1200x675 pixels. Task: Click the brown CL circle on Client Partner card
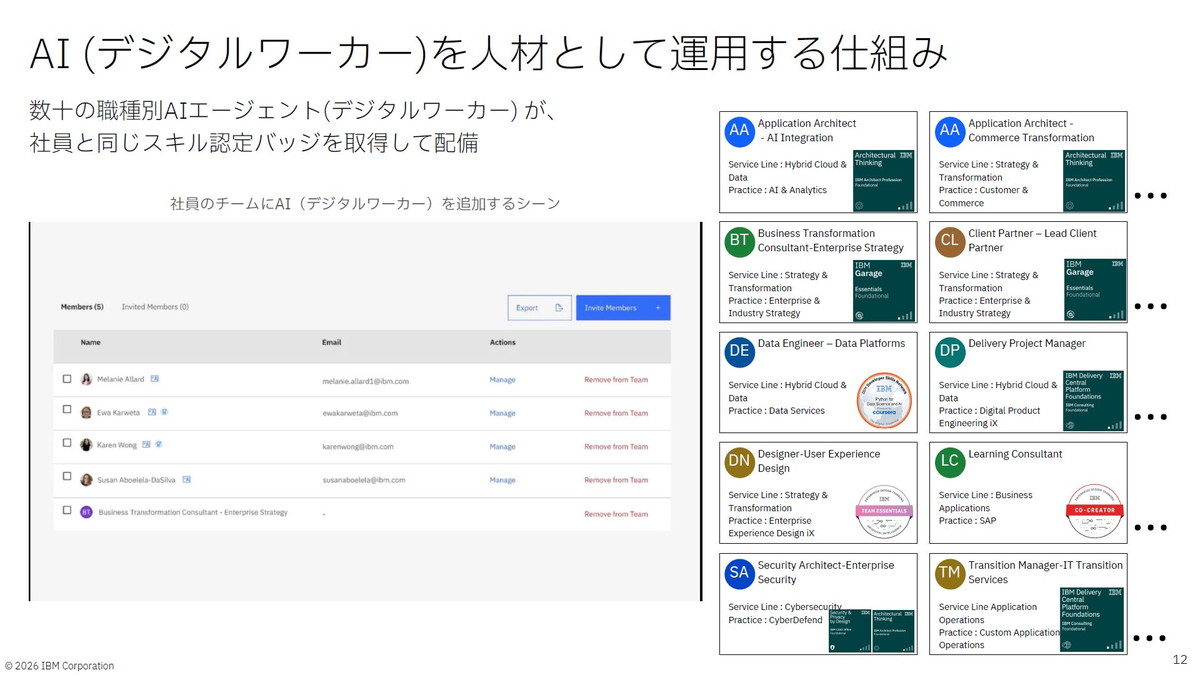(950, 241)
